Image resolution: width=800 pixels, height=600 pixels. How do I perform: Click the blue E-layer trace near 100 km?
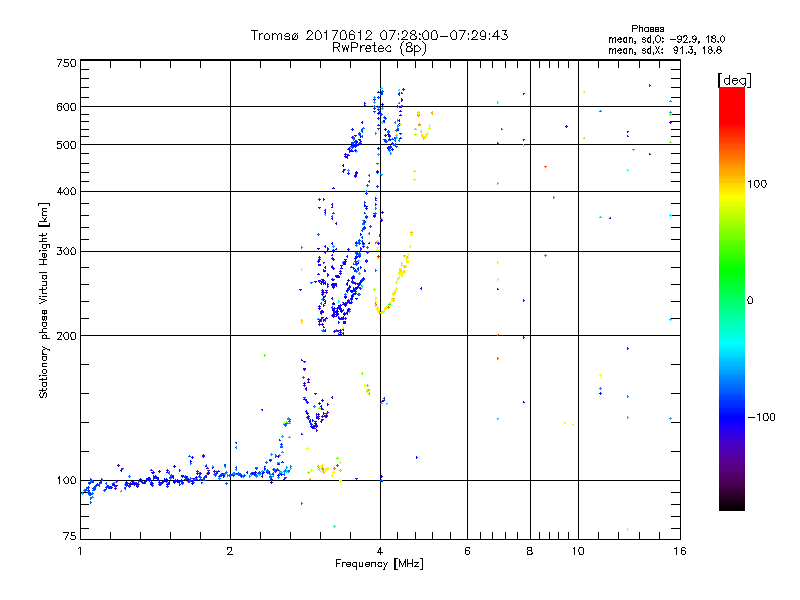tap(180, 478)
